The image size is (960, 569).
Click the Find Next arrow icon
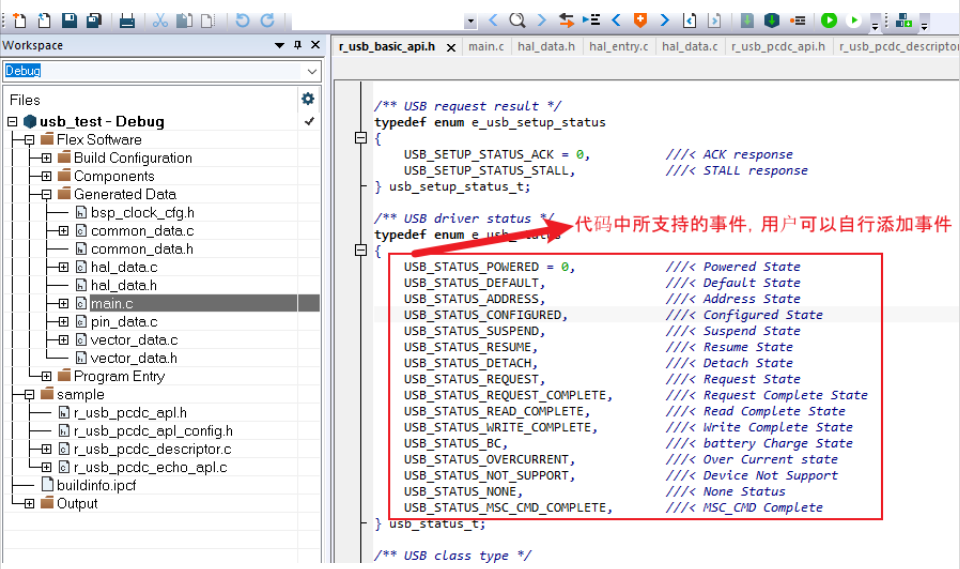click(542, 21)
